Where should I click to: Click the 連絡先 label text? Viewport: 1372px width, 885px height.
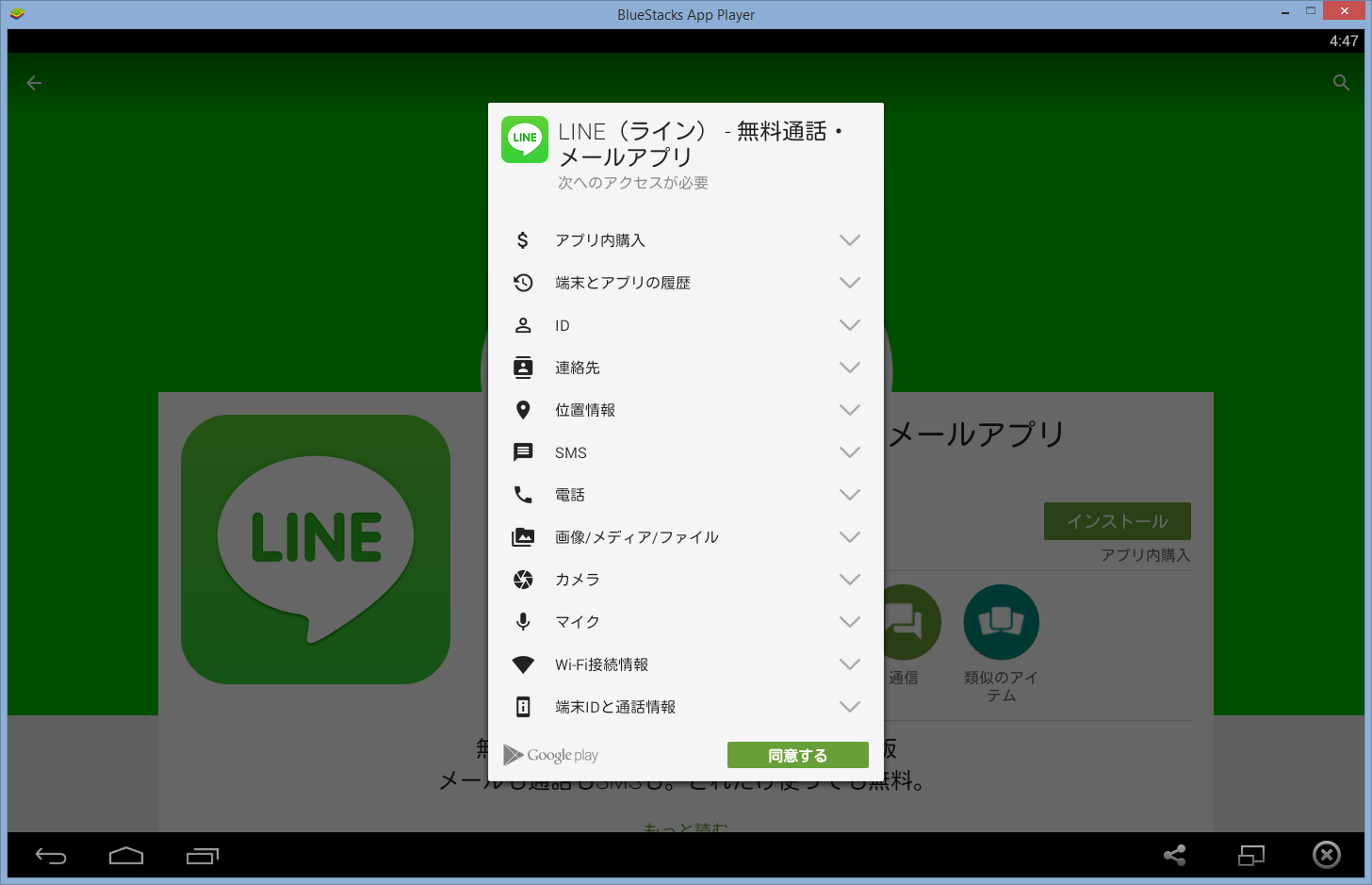pyautogui.click(x=578, y=368)
